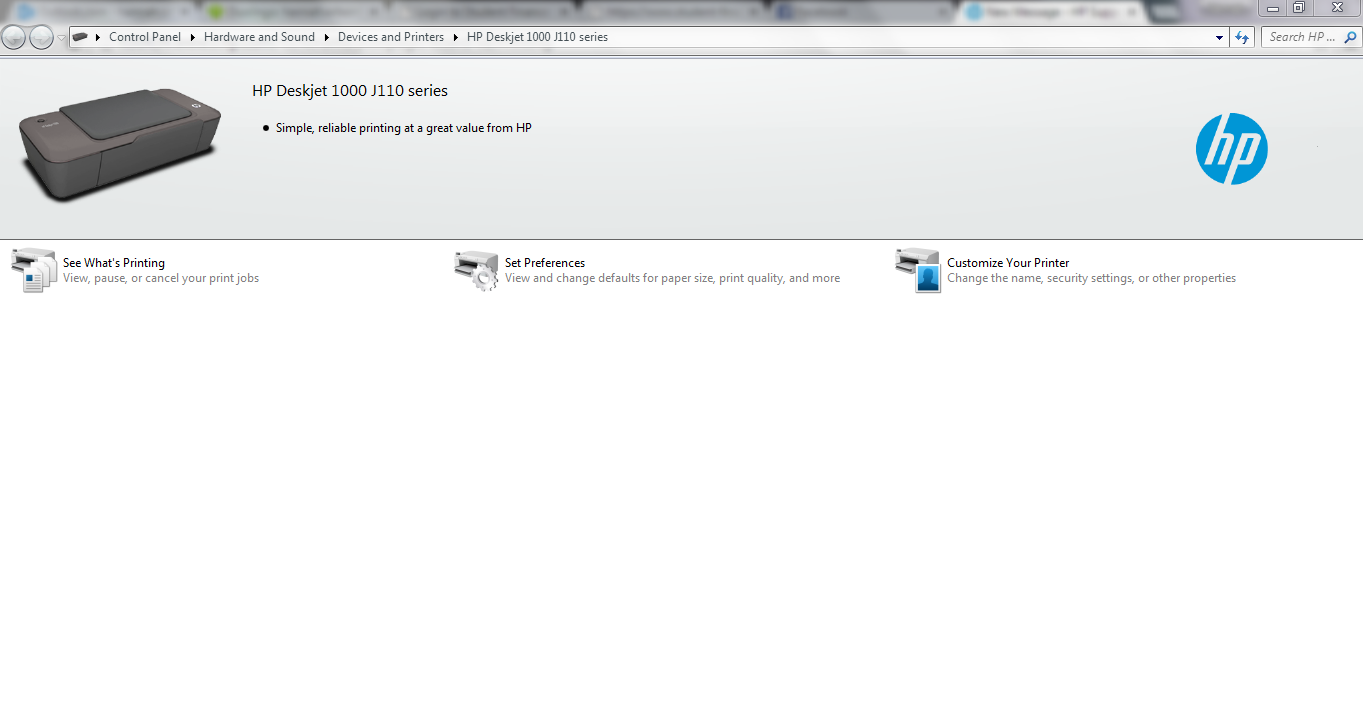Viewport: 1363px width, 726px height.
Task: Expand the arrow before Control Panel breadcrumb
Action: pos(98,37)
